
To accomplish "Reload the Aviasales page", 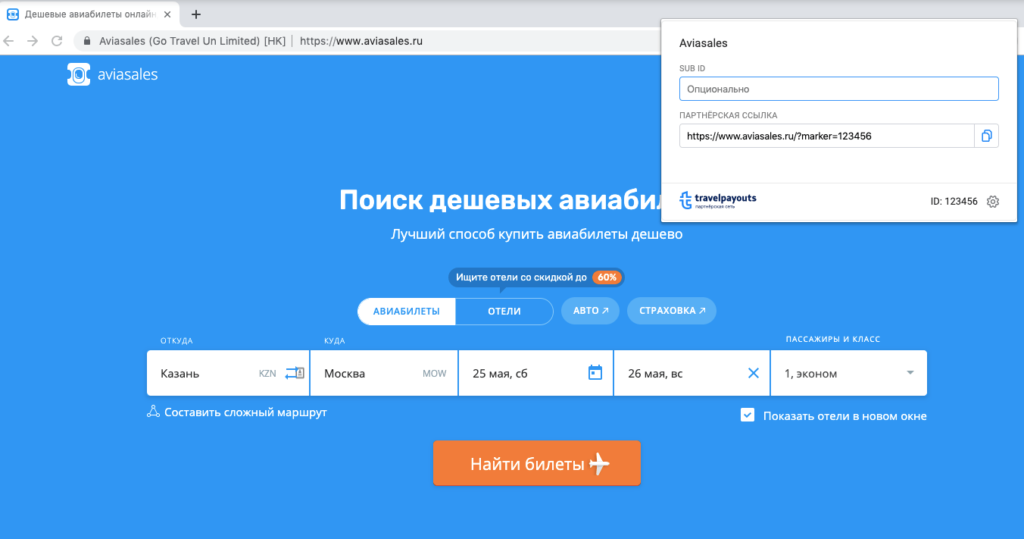I will tap(57, 41).
